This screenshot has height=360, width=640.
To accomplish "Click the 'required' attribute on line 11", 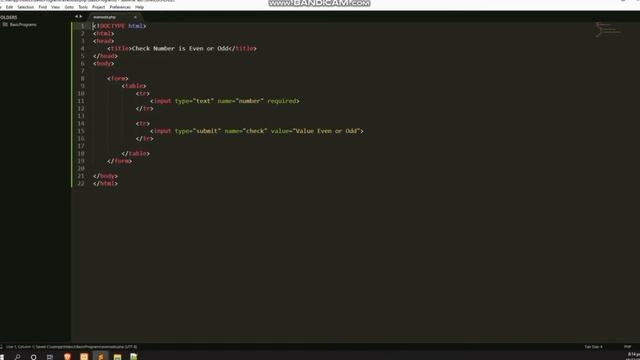I will (282, 101).
